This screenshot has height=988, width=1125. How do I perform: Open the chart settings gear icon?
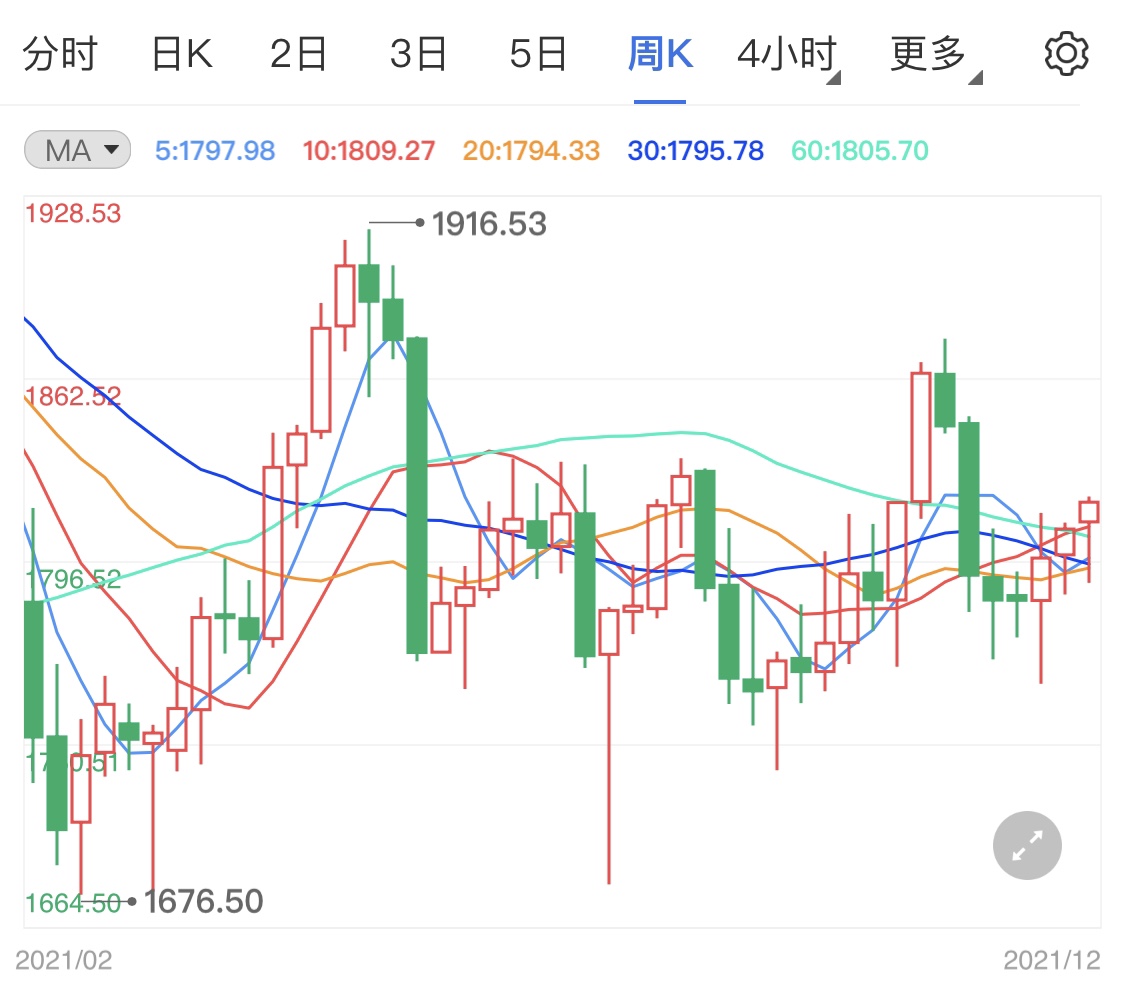click(1066, 53)
